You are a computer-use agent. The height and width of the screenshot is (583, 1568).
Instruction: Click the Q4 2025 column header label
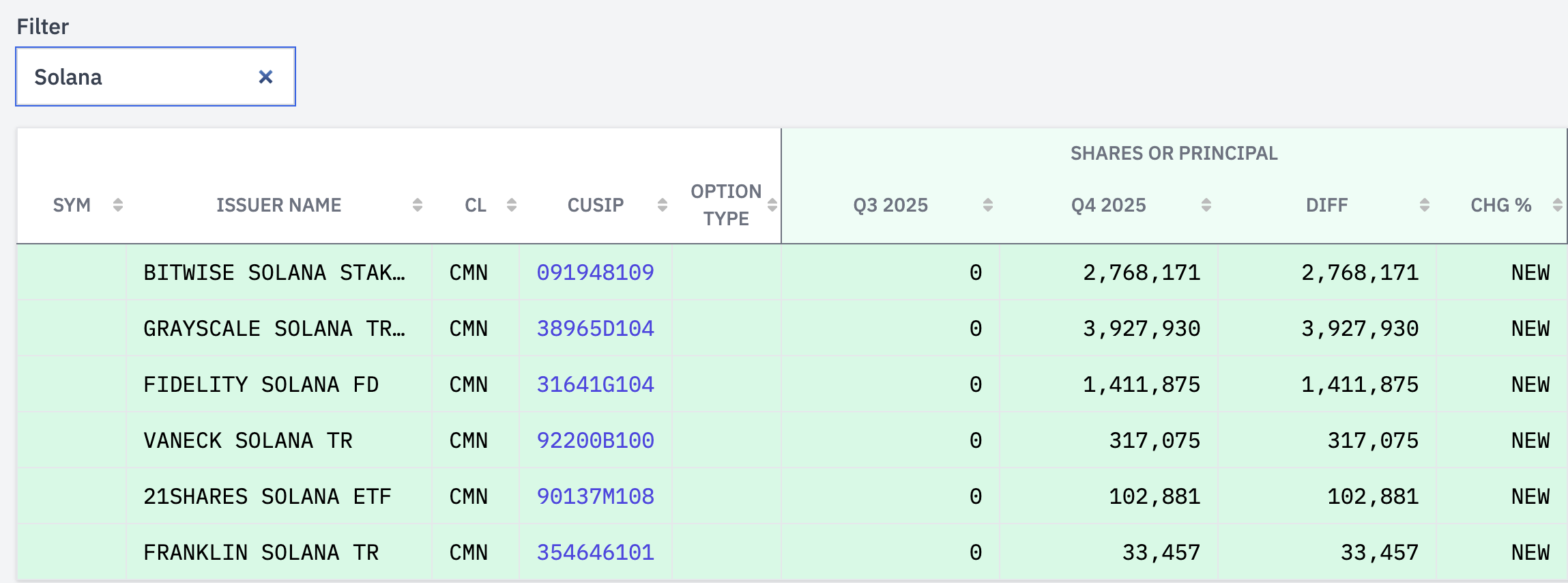point(1108,205)
